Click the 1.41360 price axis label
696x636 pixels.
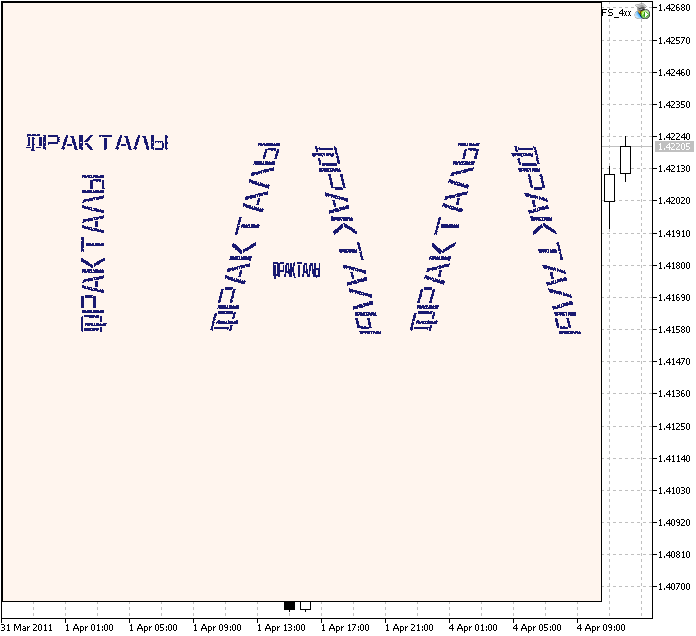pos(674,394)
